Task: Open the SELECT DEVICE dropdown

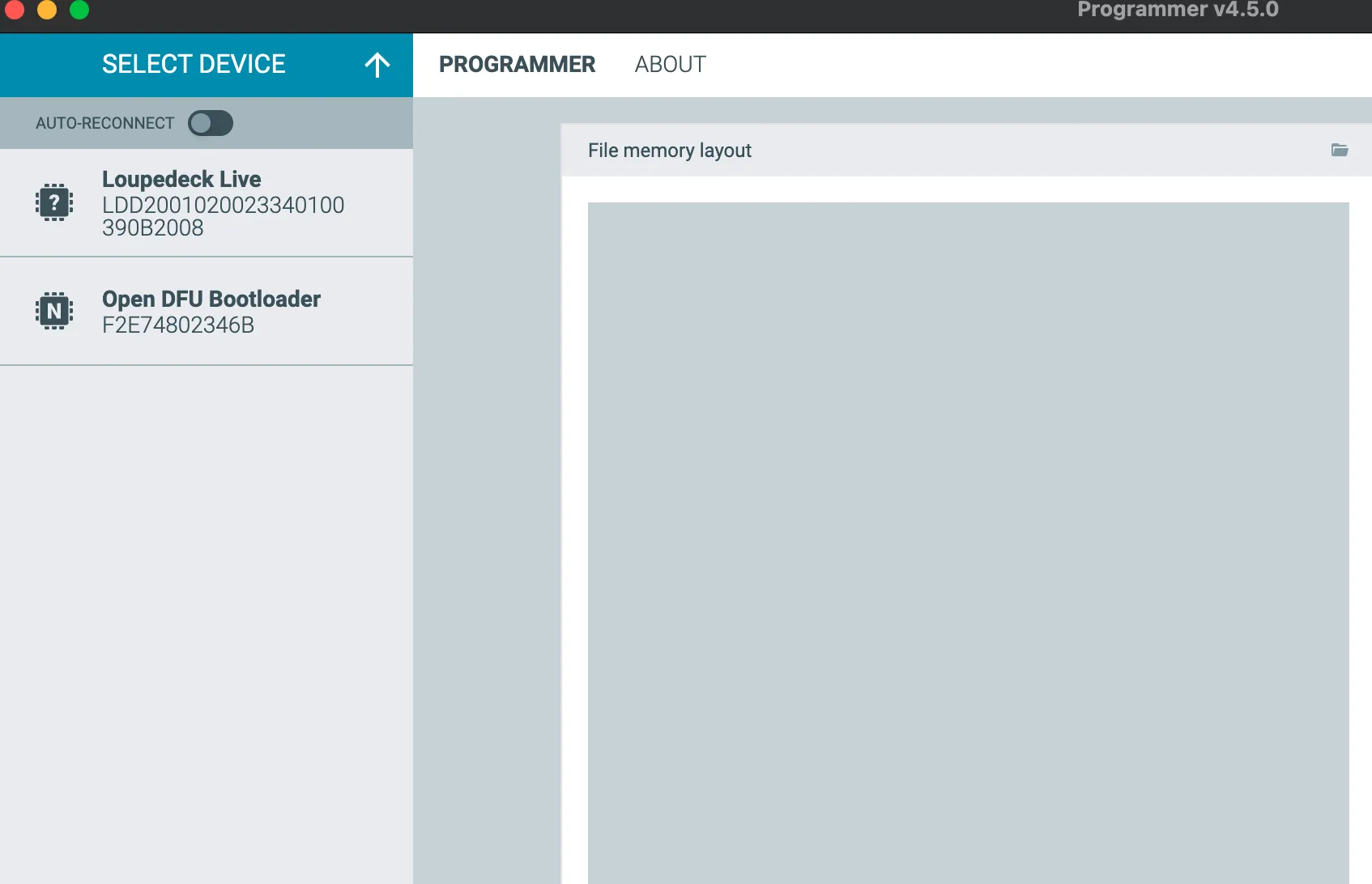Action: click(193, 64)
